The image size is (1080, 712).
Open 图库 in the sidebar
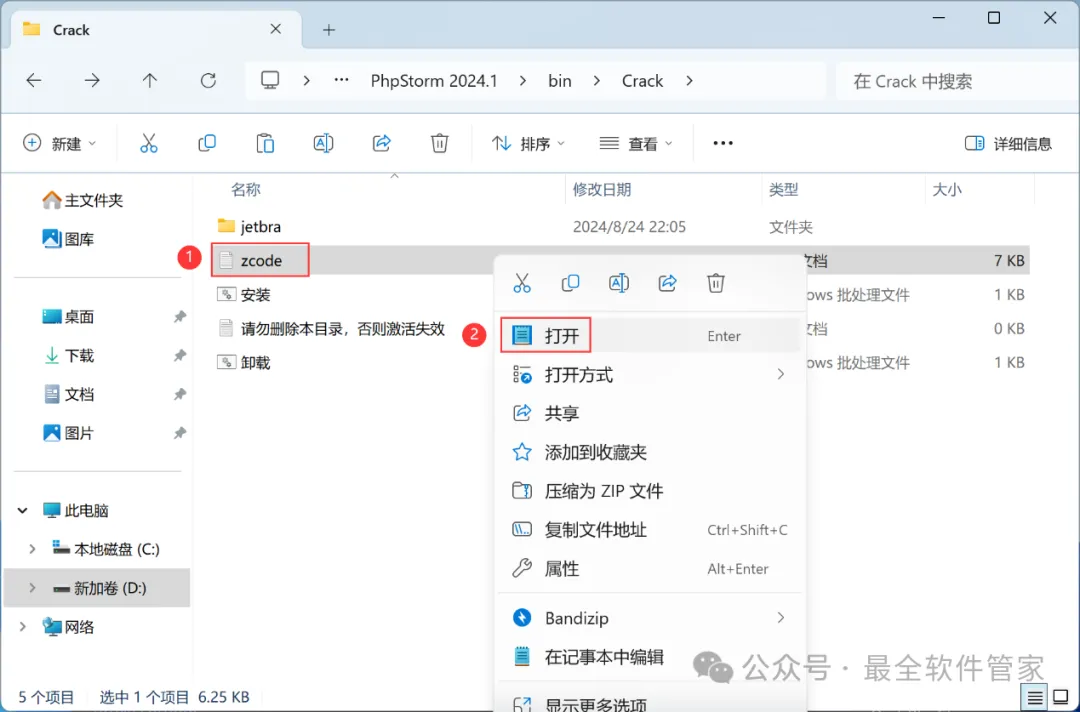tap(68, 239)
